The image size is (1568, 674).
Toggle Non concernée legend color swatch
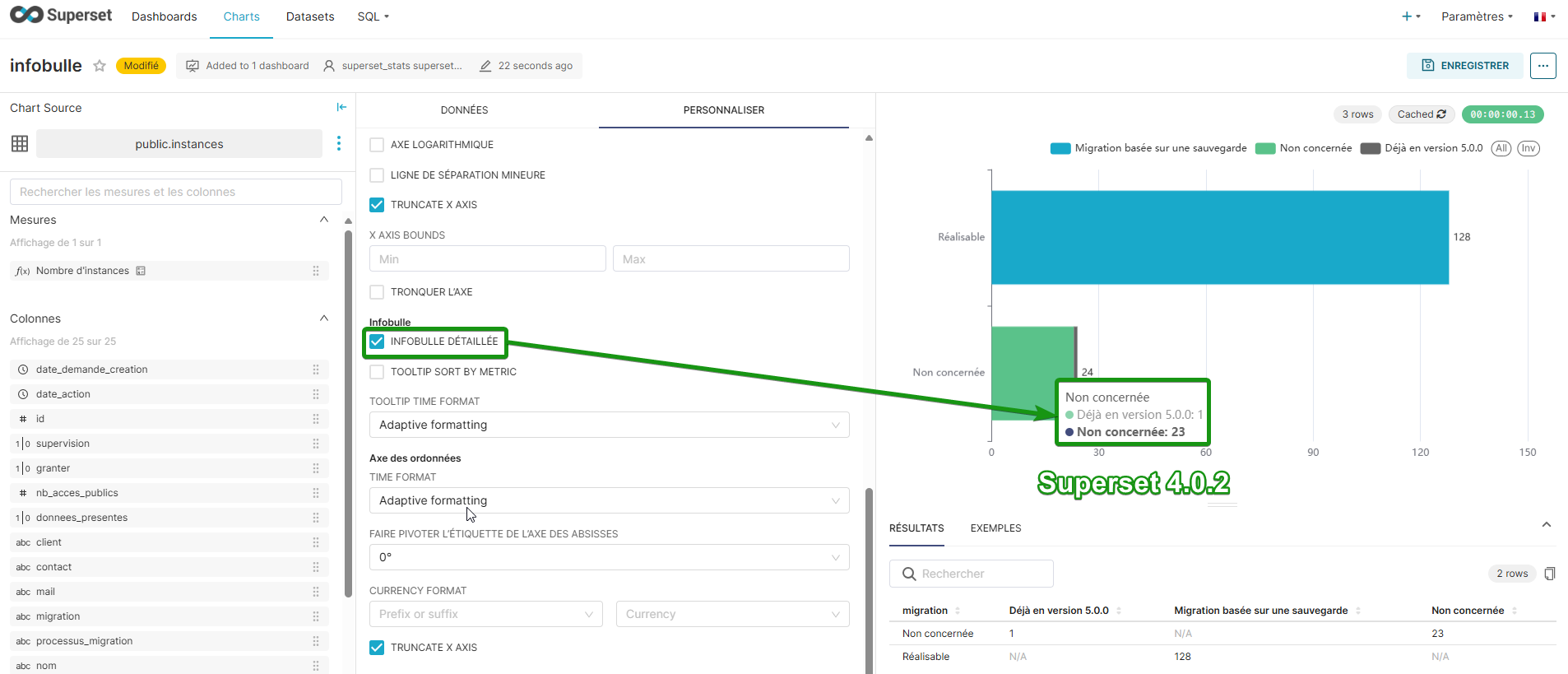click(1265, 149)
